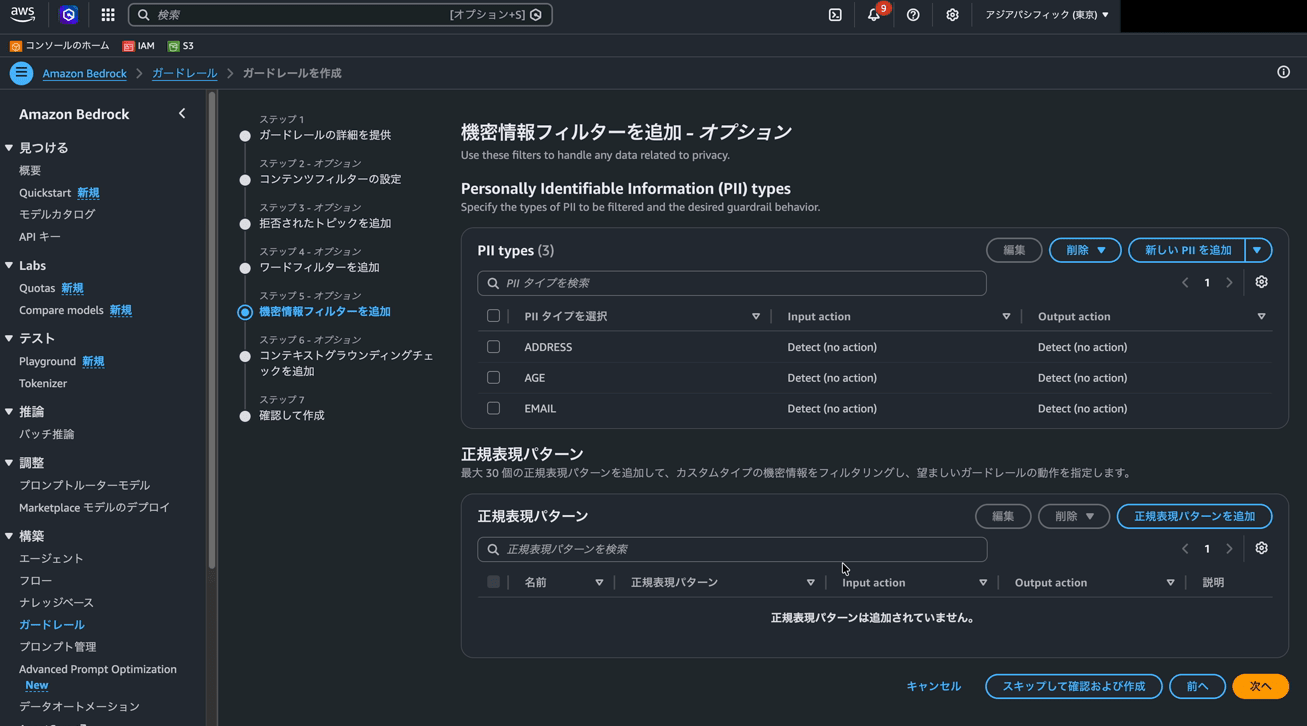The width and height of the screenshot is (1307, 726).
Task: Click the 前へ button
Action: coord(1197,686)
